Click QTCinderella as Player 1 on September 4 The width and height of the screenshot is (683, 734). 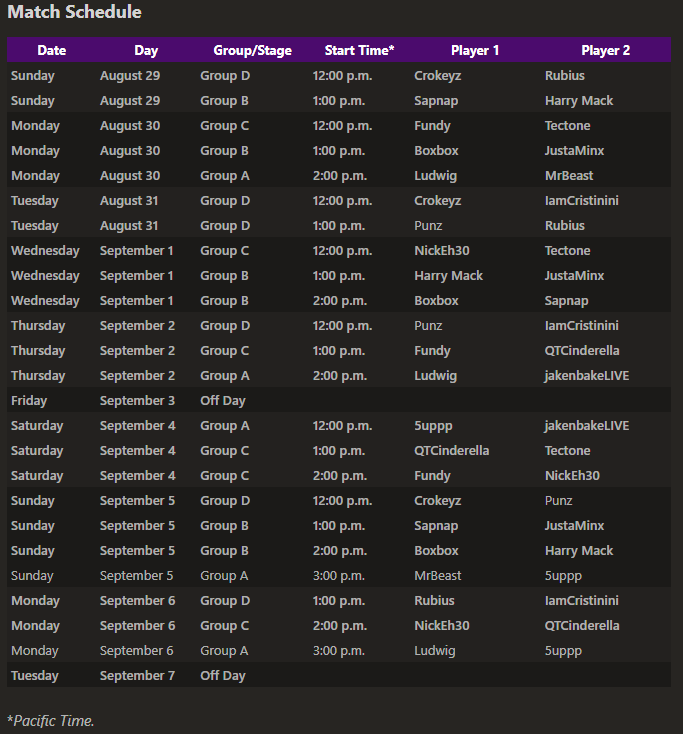point(451,450)
